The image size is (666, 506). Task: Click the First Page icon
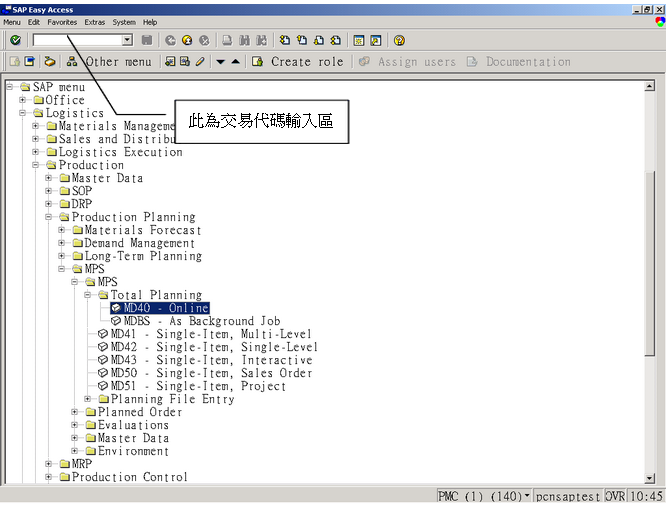click(285, 40)
